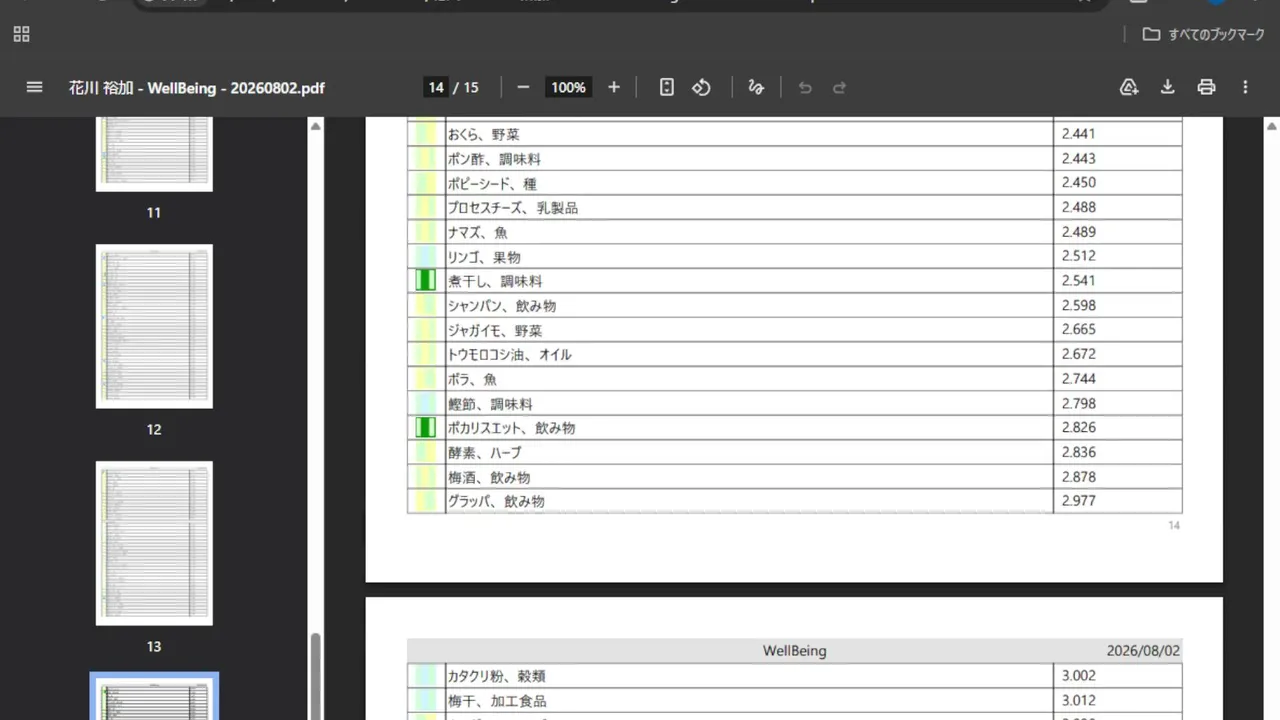
Task: Click the row トウモロコシ油、オイル
Action: (x=794, y=354)
